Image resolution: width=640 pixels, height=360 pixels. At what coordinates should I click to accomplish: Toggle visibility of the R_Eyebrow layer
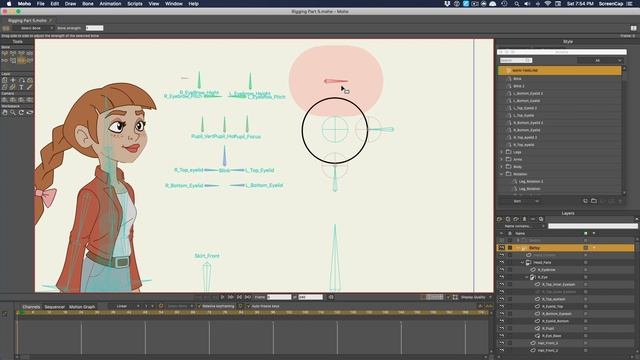(x=502, y=270)
